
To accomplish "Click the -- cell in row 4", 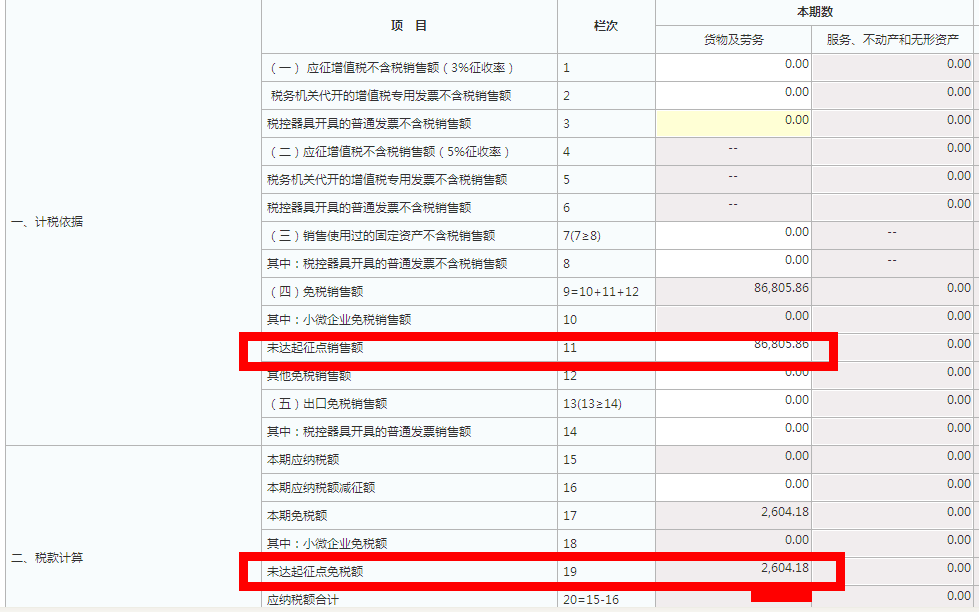I will pyautogui.click(x=732, y=150).
